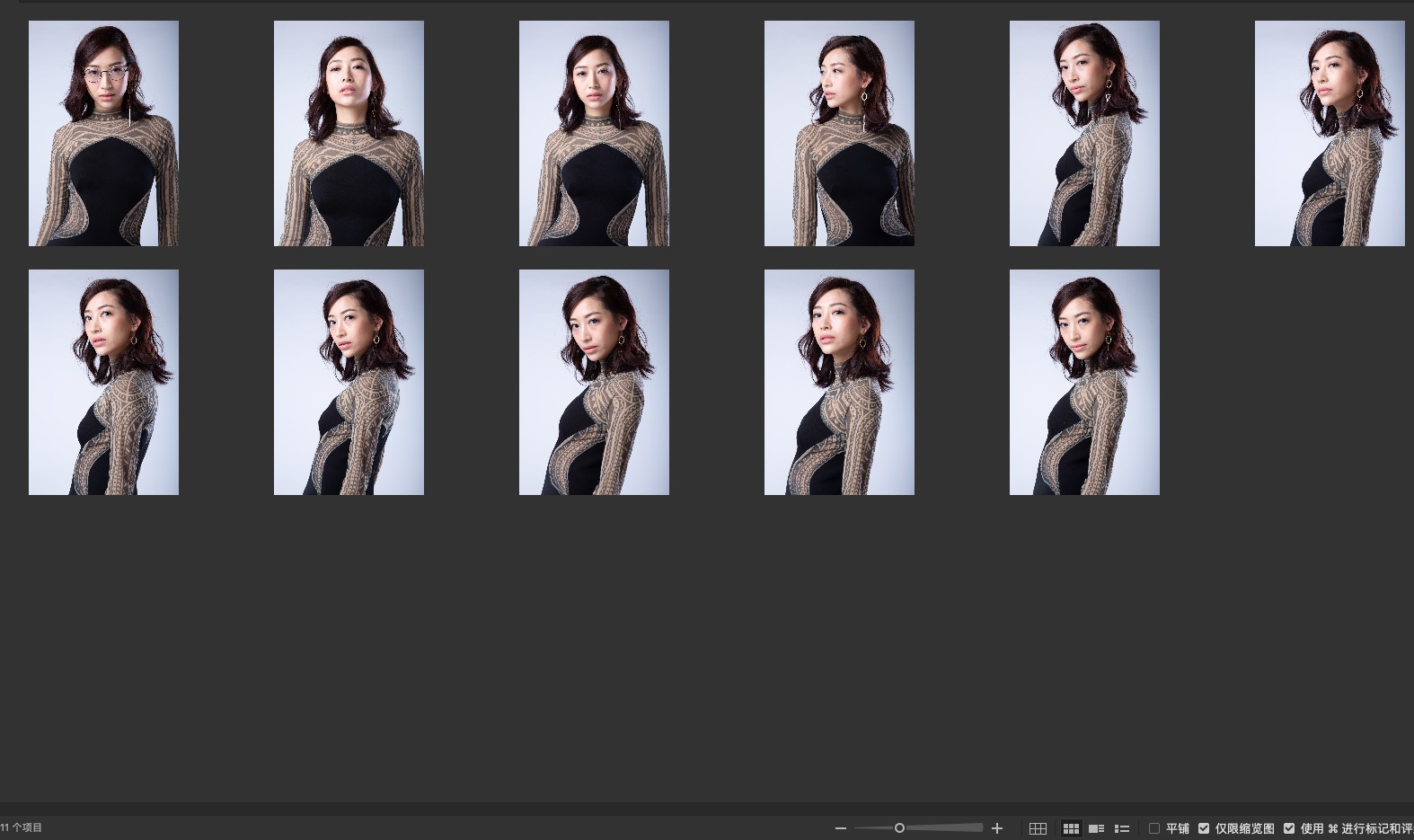This screenshot has height=840, width=1414.
Task: Switch to details view
Action: click(1096, 828)
